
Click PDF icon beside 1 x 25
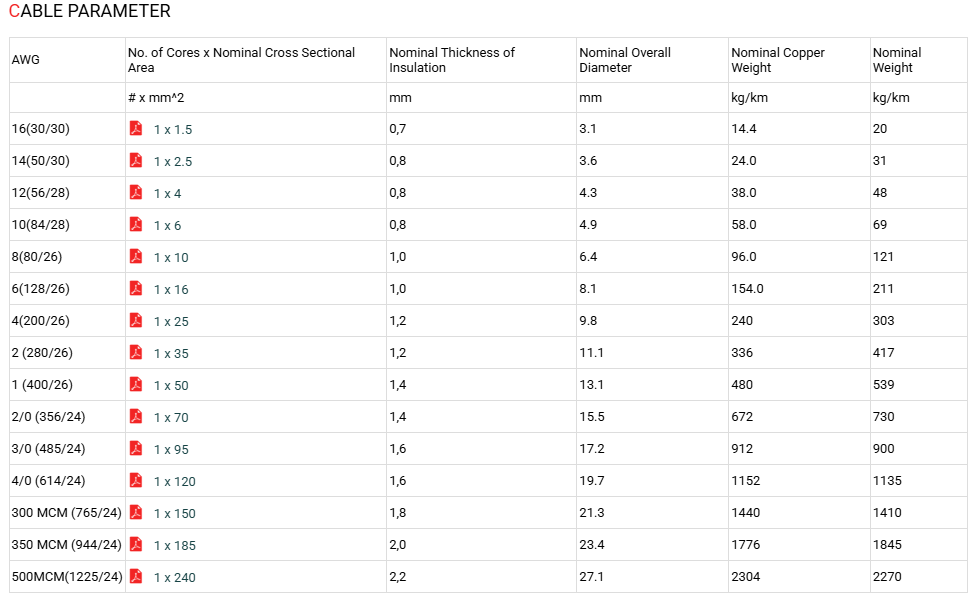click(x=136, y=320)
